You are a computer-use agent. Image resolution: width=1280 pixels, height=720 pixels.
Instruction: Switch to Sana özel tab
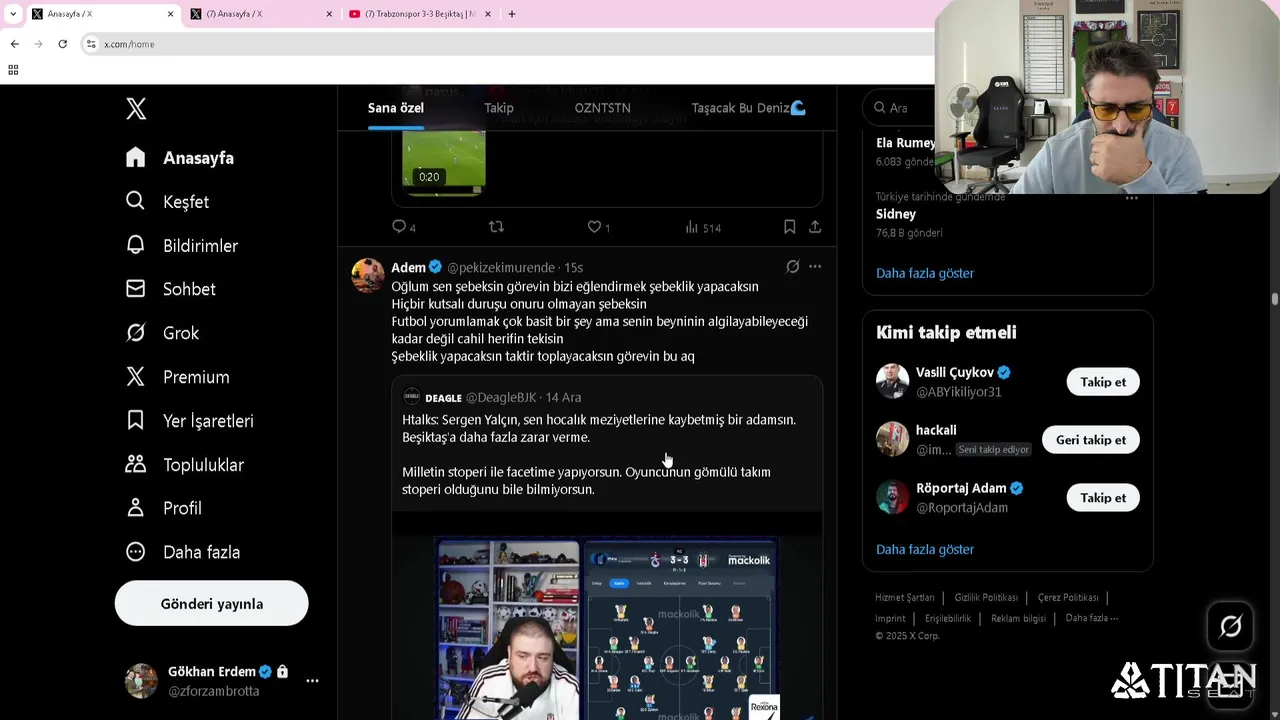(x=396, y=108)
